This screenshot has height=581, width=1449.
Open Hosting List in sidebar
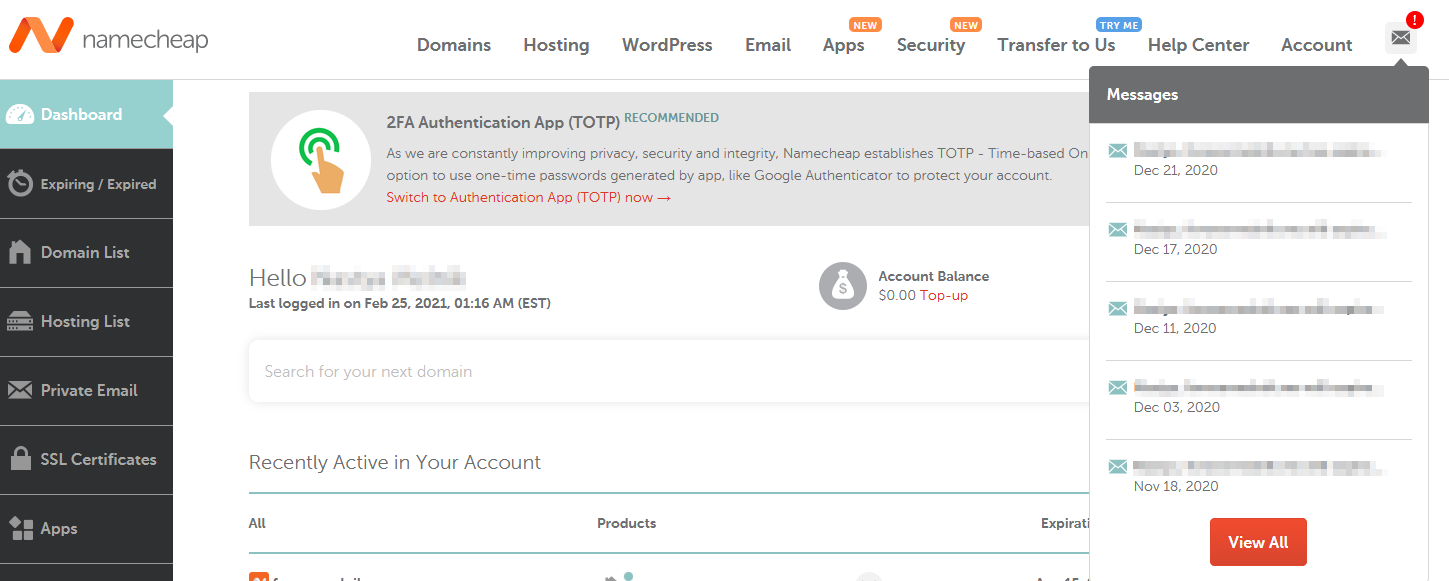pyautogui.click(x=86, y=322)
